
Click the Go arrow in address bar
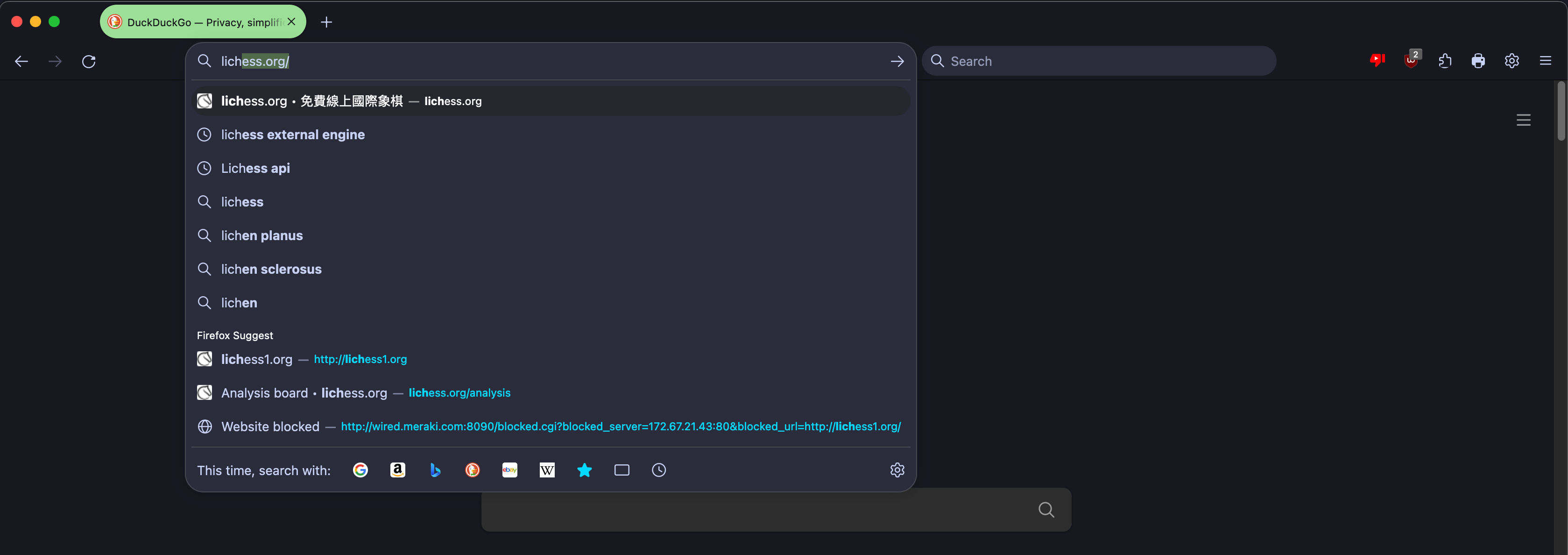(897, 61)
